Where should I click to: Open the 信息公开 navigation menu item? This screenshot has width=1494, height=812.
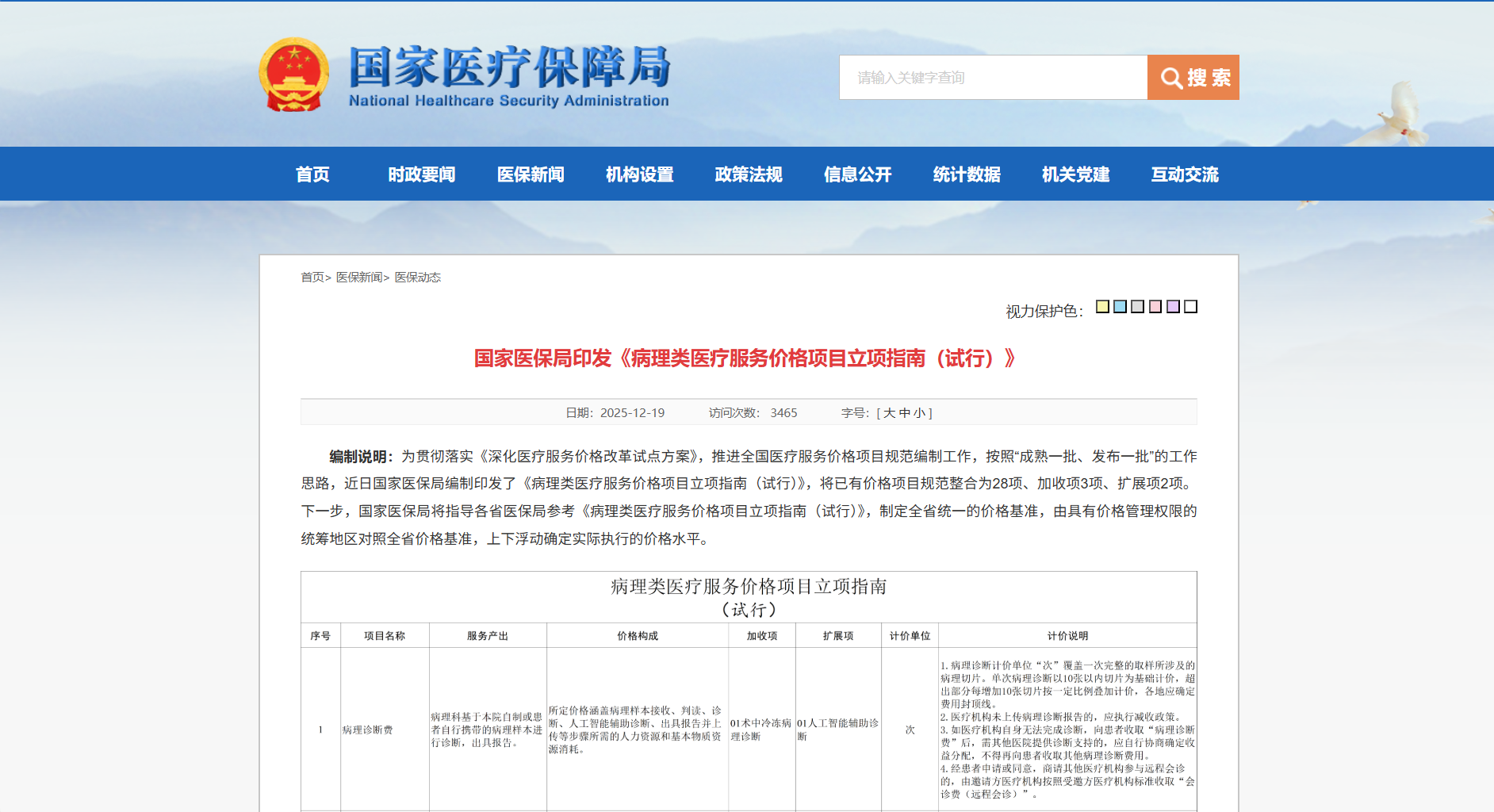pyautogui.click(x=857, y=174)
